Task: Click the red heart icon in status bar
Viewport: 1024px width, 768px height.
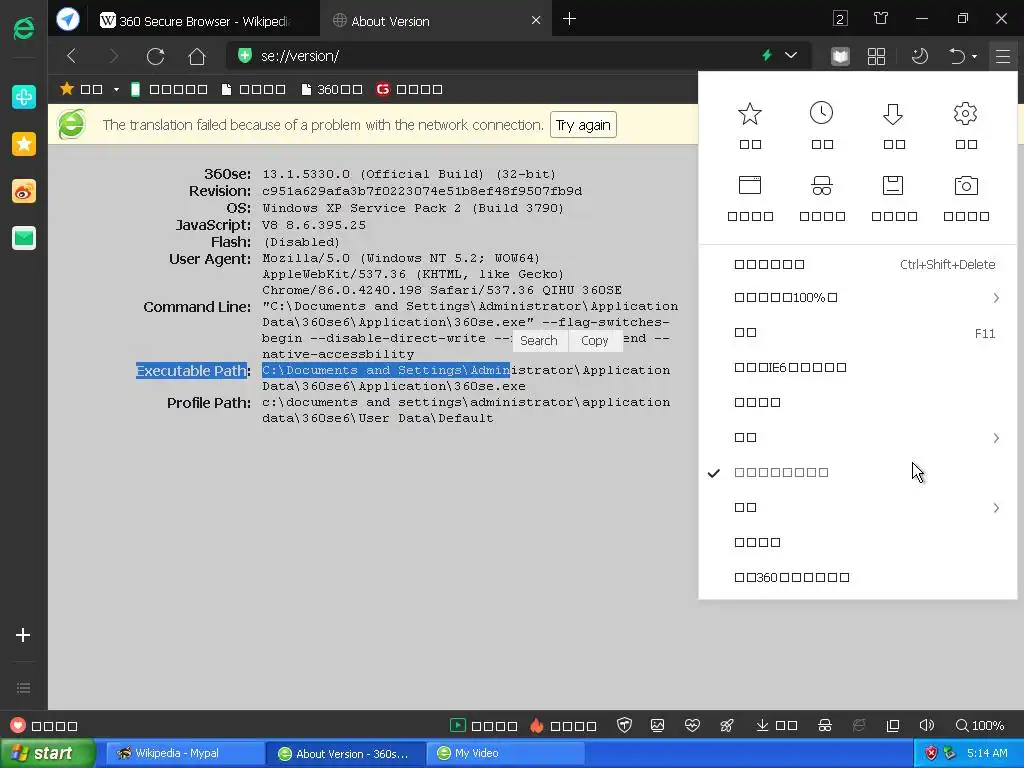Action: [18, 725]
